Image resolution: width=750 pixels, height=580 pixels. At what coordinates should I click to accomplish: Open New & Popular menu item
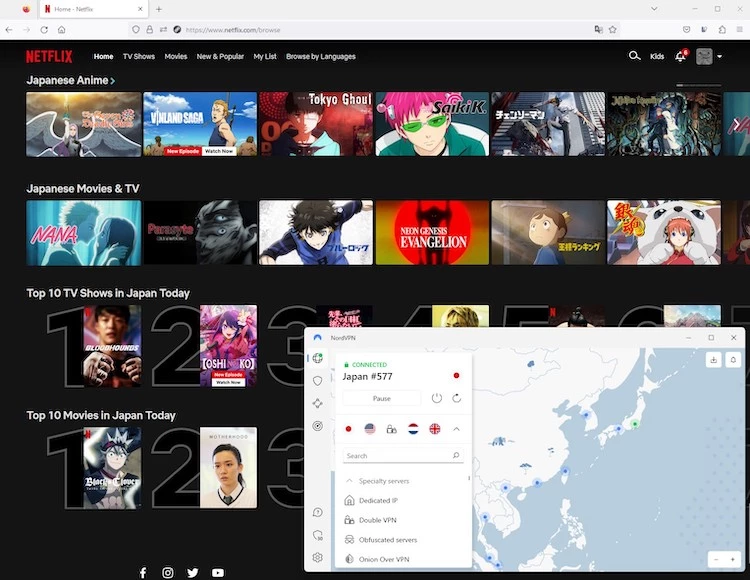pyautogui.click(x=220, y=56)
